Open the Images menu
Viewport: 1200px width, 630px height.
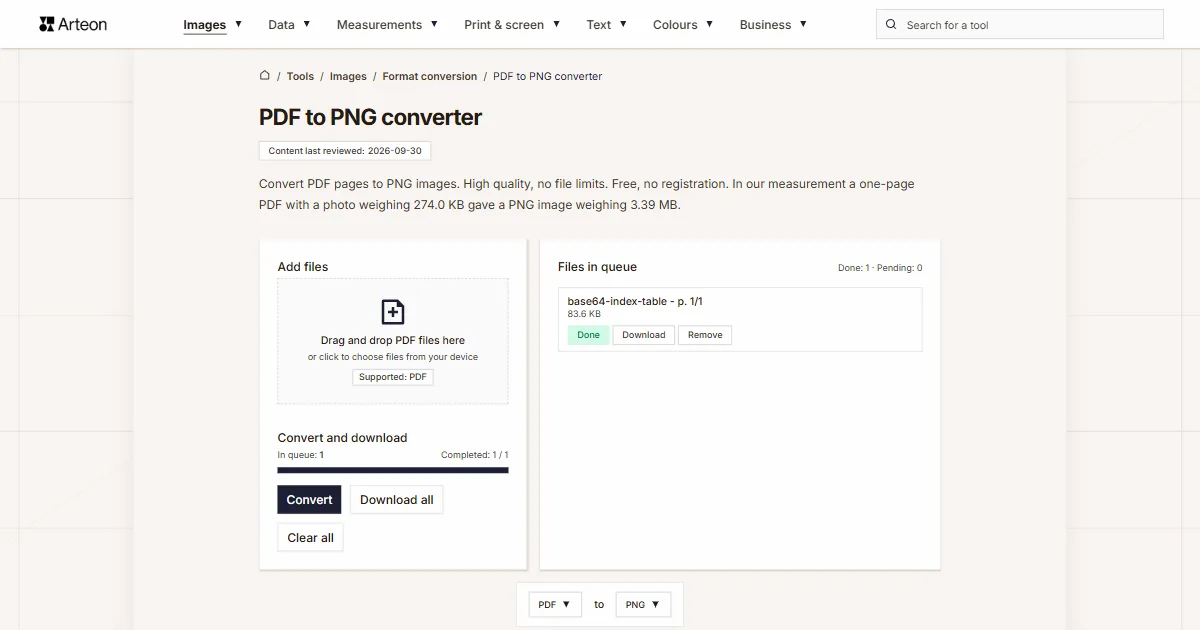[x=212, y=25]
